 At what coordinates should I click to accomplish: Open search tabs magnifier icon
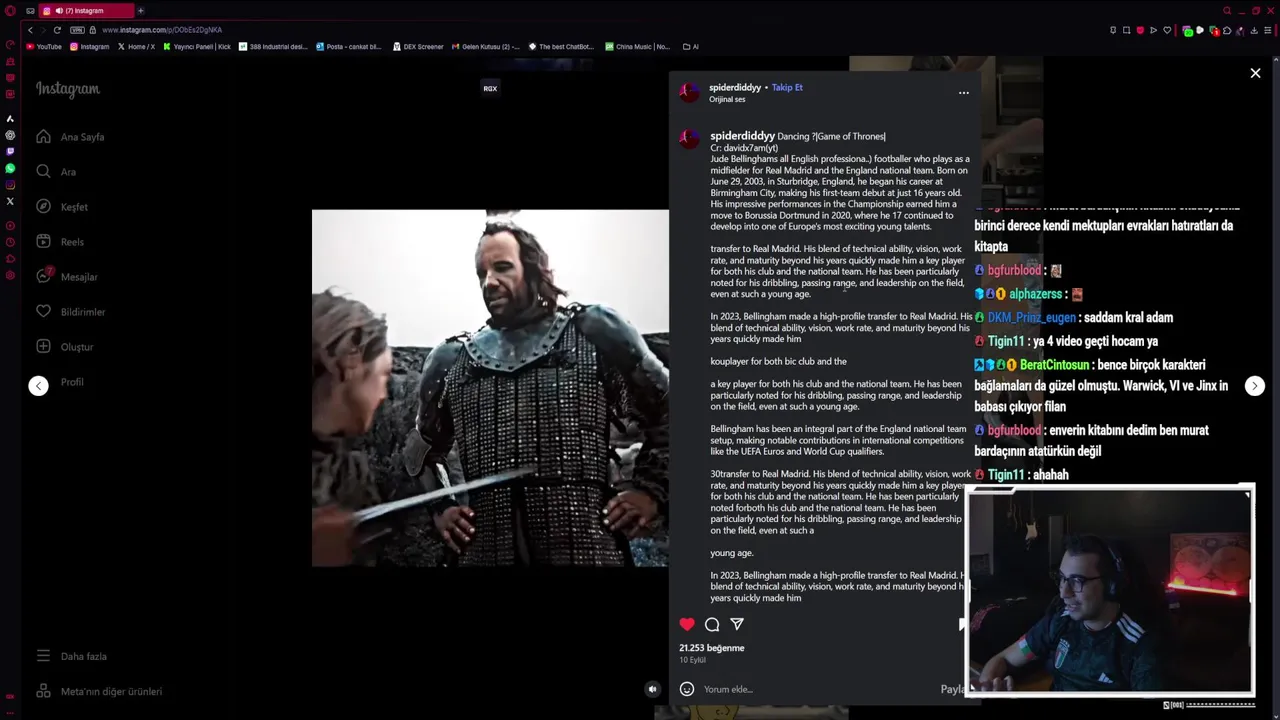1227,11
